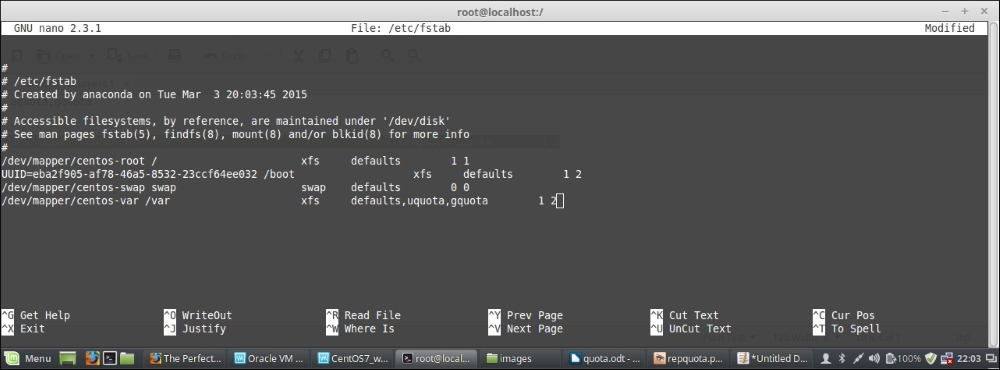Open the Linux Mint Menu button
Viewport: 1000px width, 370px height.
pyautogui.click(x=28, y=359)
